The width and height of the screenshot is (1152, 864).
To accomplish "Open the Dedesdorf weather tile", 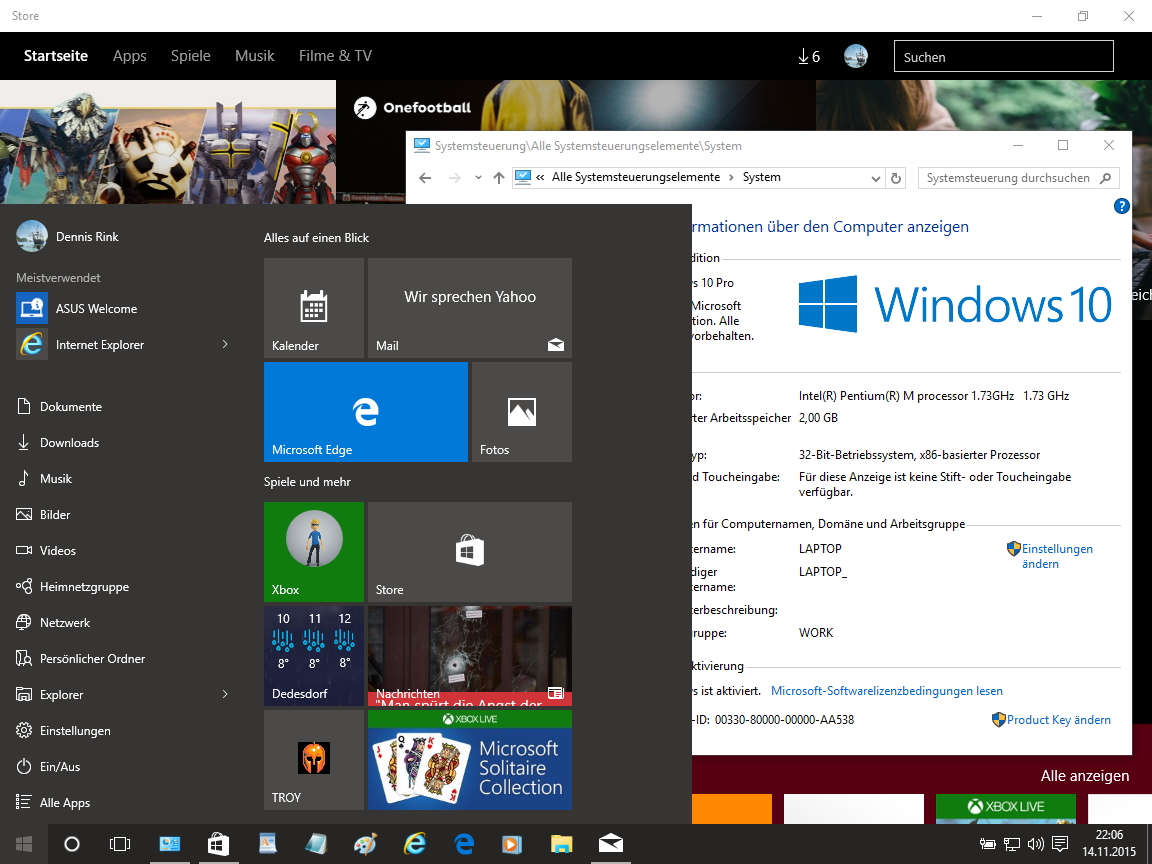I will click(x=314, y=656).
